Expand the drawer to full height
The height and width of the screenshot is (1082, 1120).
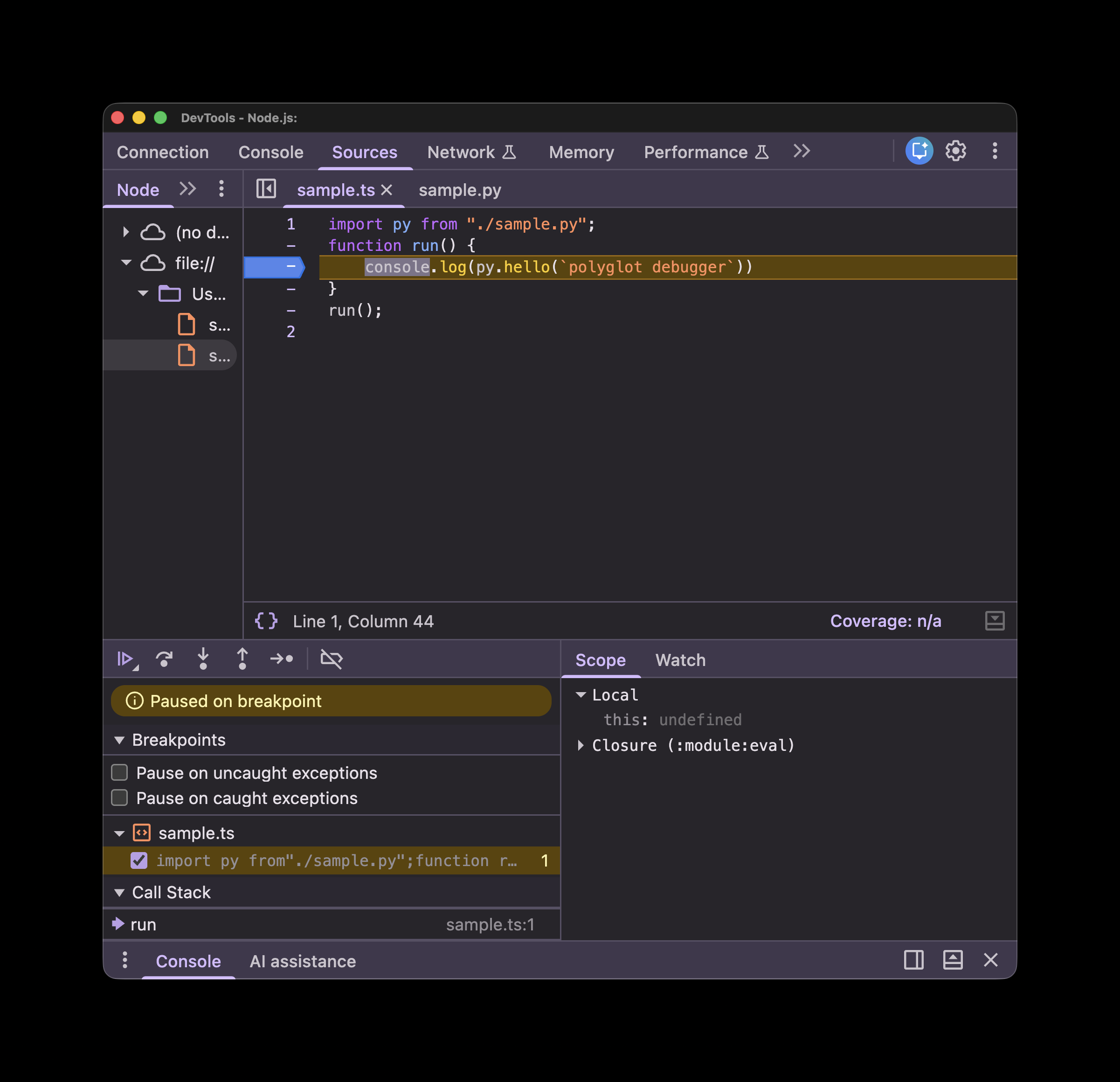(x=953, y=960)
